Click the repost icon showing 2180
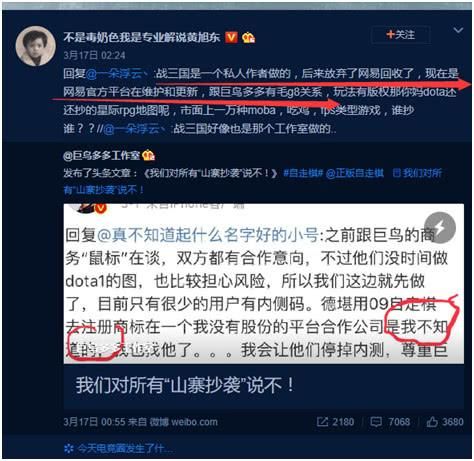This screenshot has height=461, width=474. tap(322, 422)
